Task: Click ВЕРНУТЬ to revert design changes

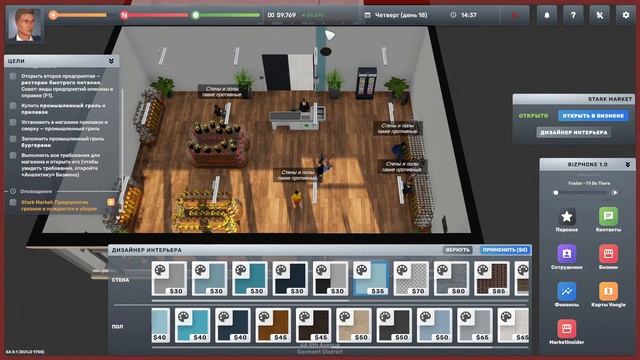Action: 458,250
